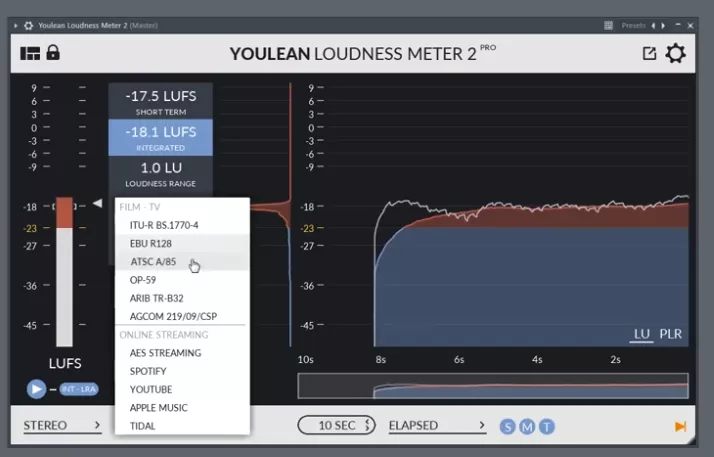The image size is (714, 457).
Task: Go to the next preset arrow
Action: point(663,25)
